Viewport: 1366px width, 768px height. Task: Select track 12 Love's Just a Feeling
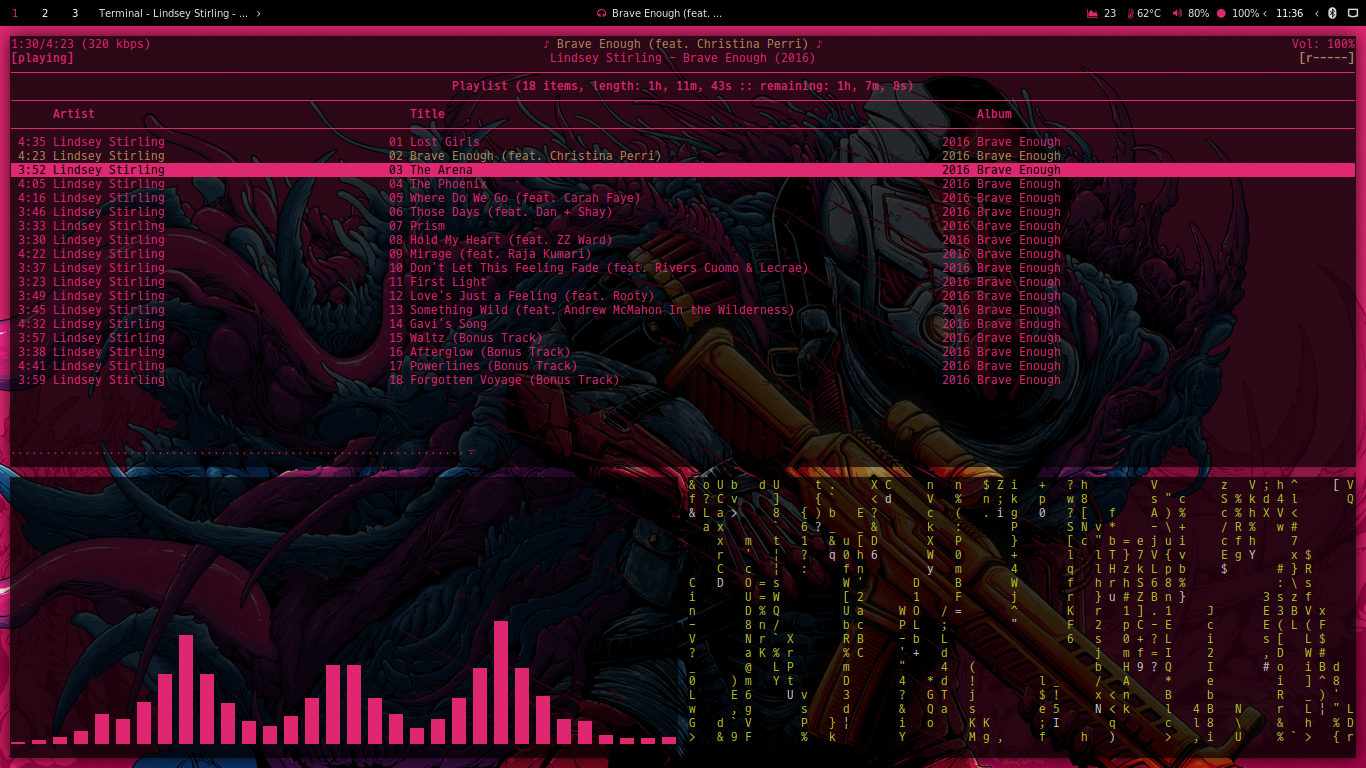point(683,296)
